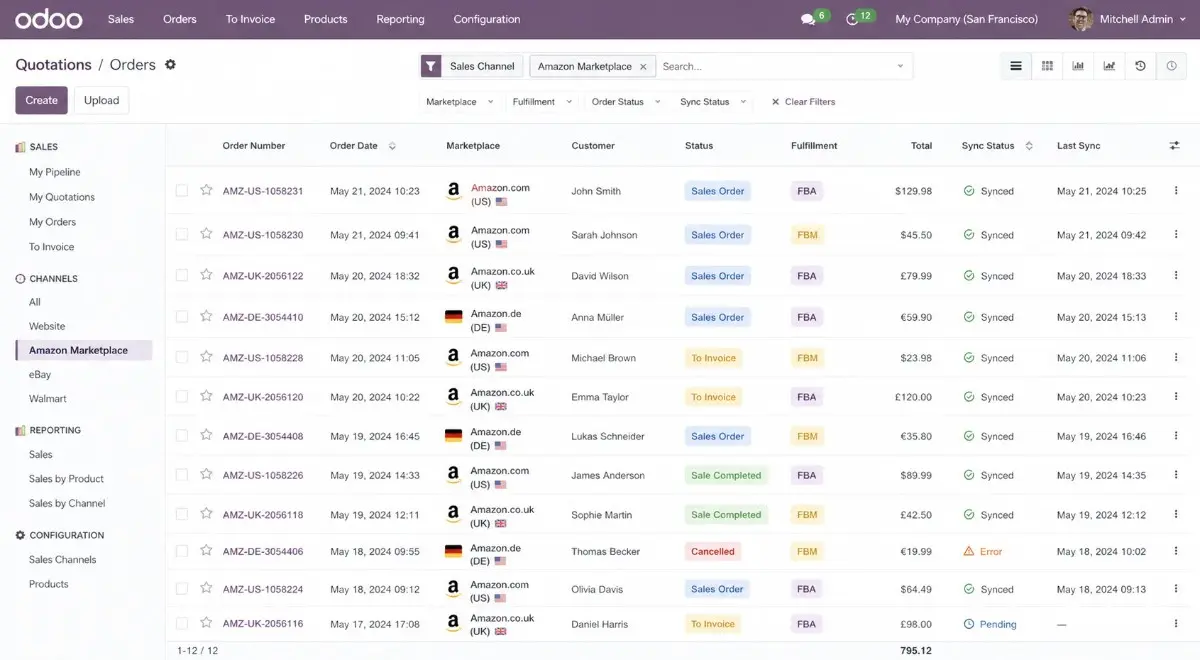Click the Error warning icon for AMZ-DE-3054406
This screenshot has width=1200, height=660.
point(968,551)
